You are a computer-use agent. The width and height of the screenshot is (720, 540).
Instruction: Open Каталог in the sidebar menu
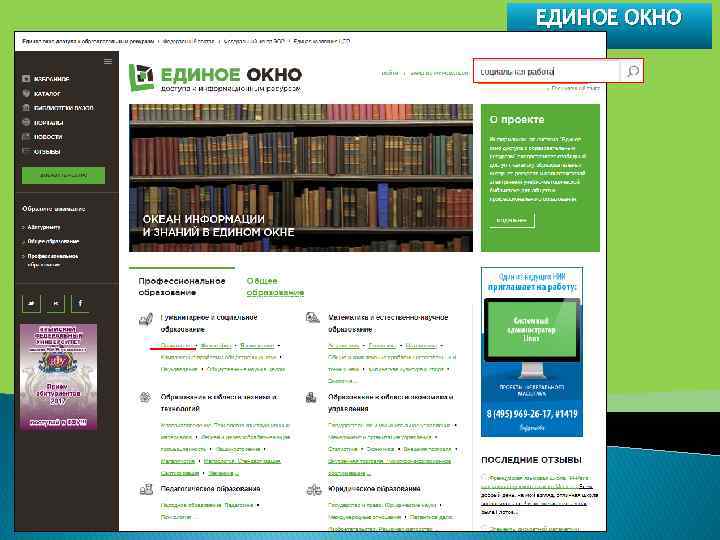coord(47,94)
